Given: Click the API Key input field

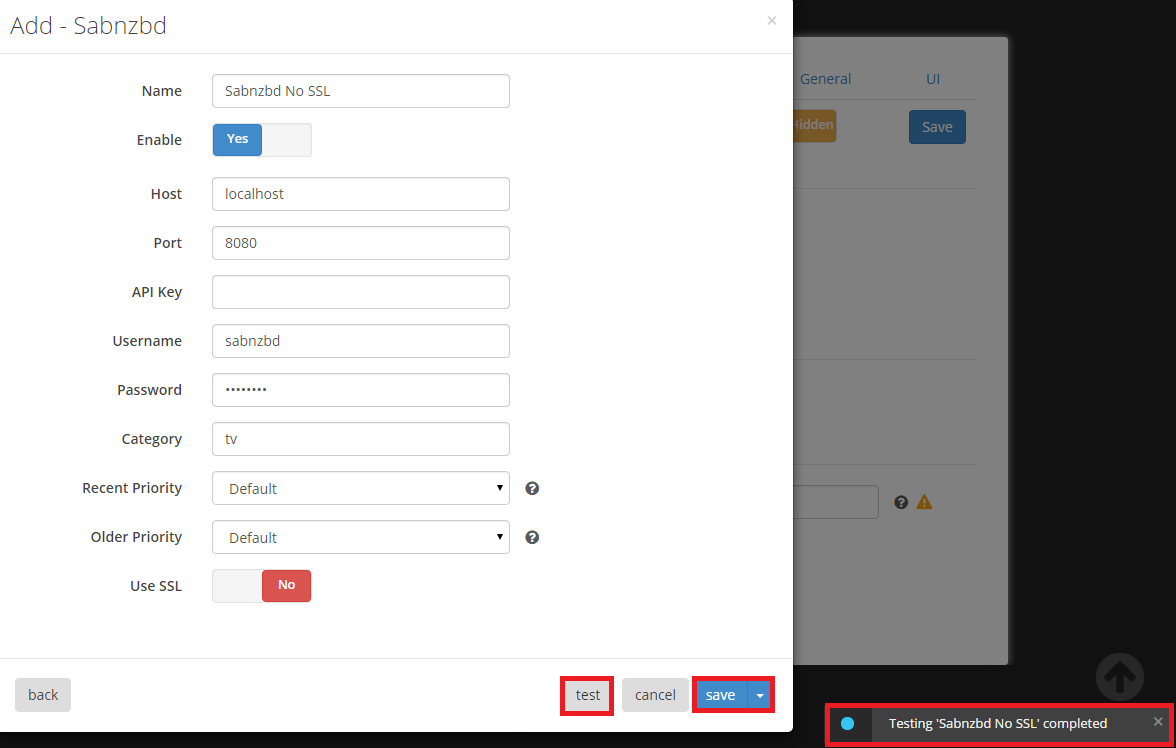Looking at the screenshot, I should (360, 292).
